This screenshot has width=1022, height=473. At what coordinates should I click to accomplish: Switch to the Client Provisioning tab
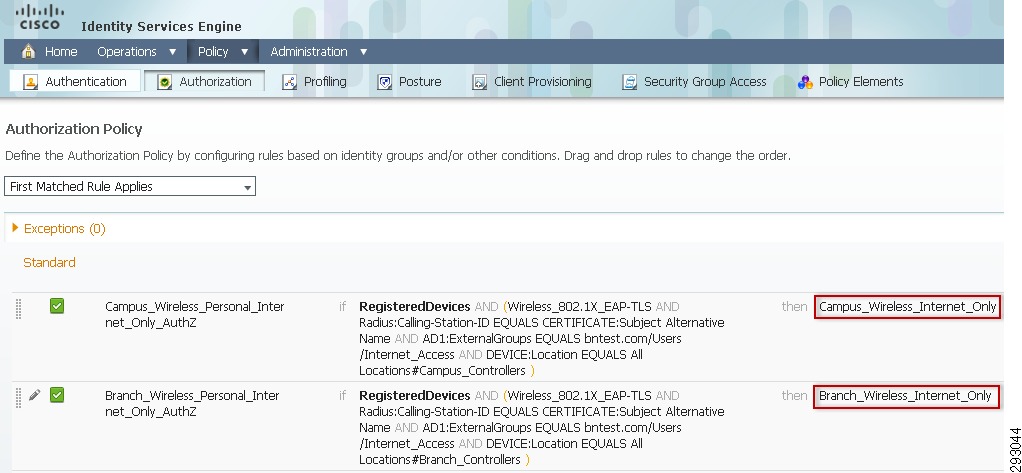(532, 81)
